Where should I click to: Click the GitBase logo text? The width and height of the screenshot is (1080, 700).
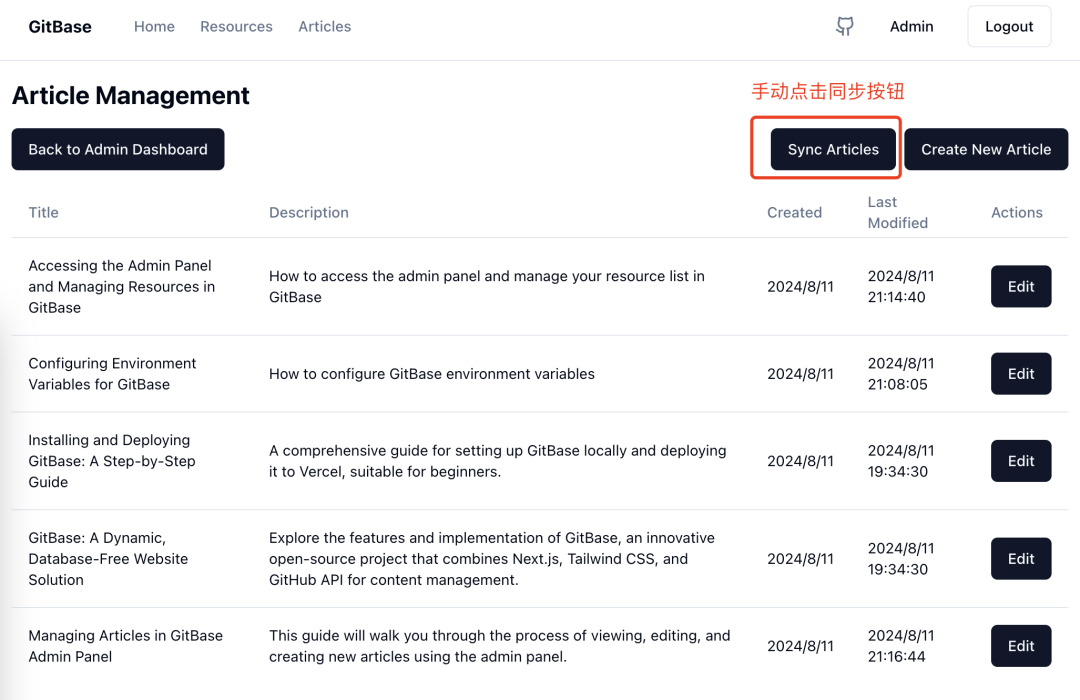tap(60, 27)
